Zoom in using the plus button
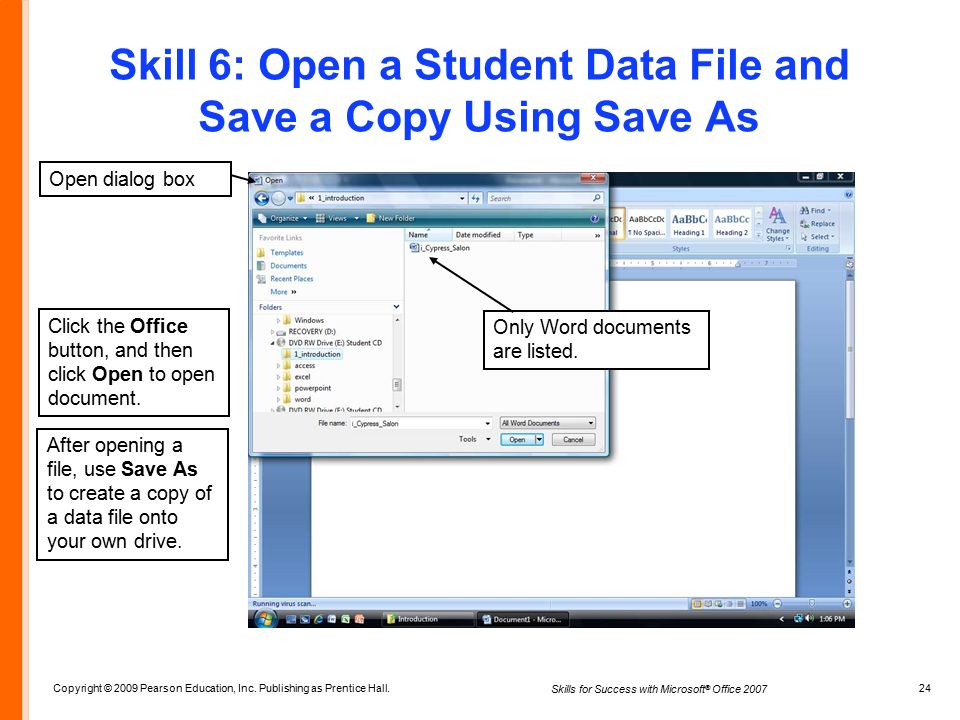Screen dimensions: 960x720 (x=847, y=604)
